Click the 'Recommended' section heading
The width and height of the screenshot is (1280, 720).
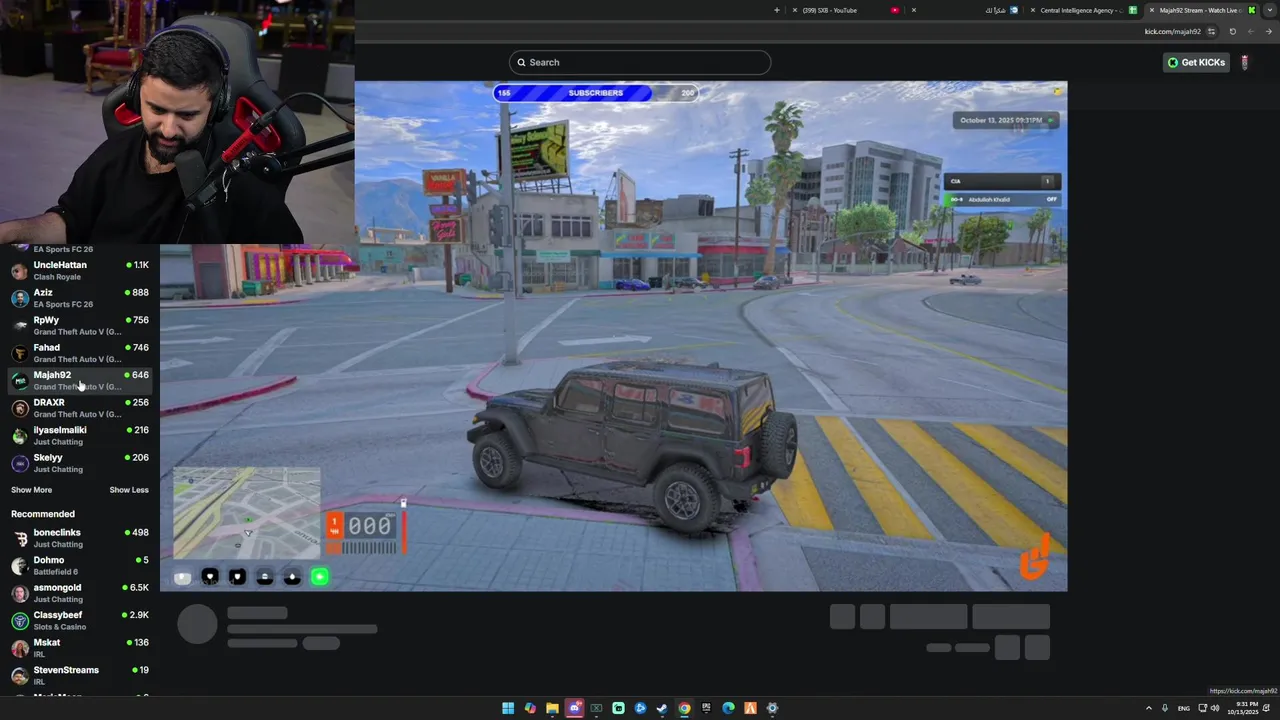pyautogui.click(x=43, y=514)
